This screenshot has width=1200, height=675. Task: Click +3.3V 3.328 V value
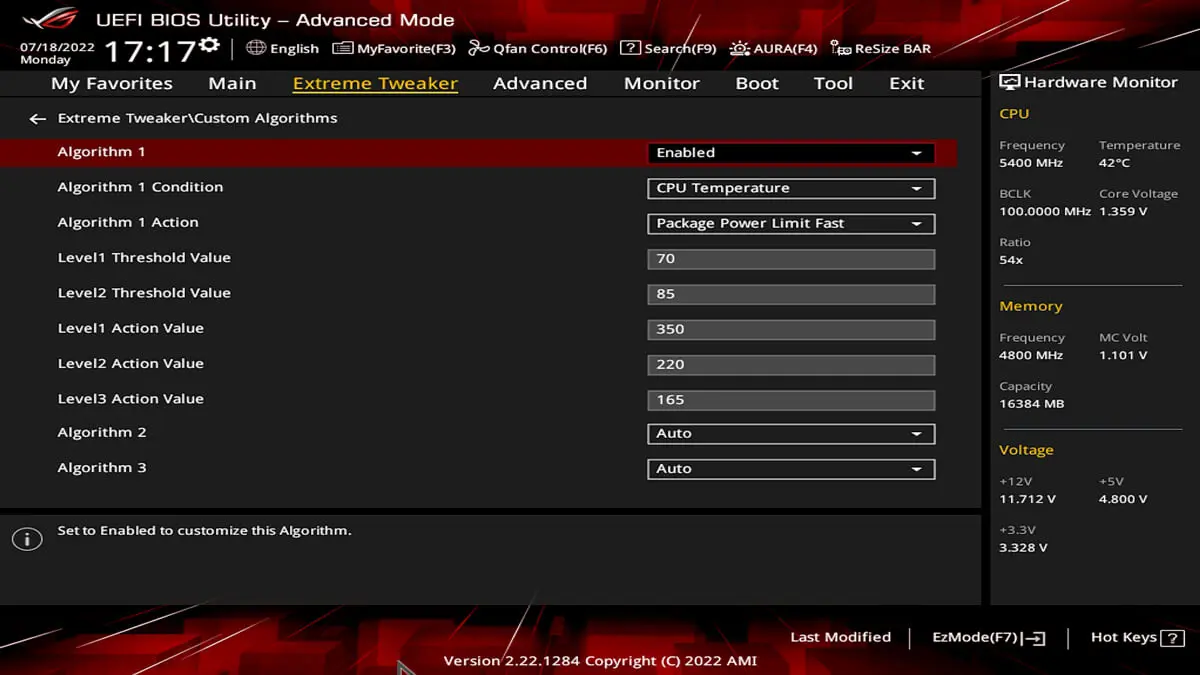tap(1023, 547)
